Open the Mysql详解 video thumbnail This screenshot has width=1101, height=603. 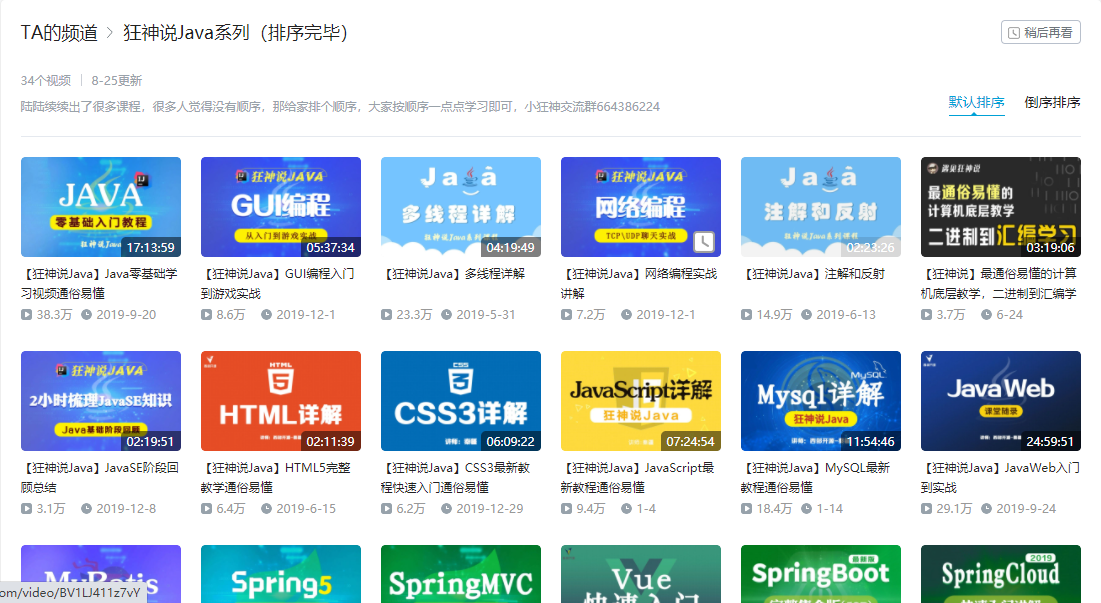821,401
